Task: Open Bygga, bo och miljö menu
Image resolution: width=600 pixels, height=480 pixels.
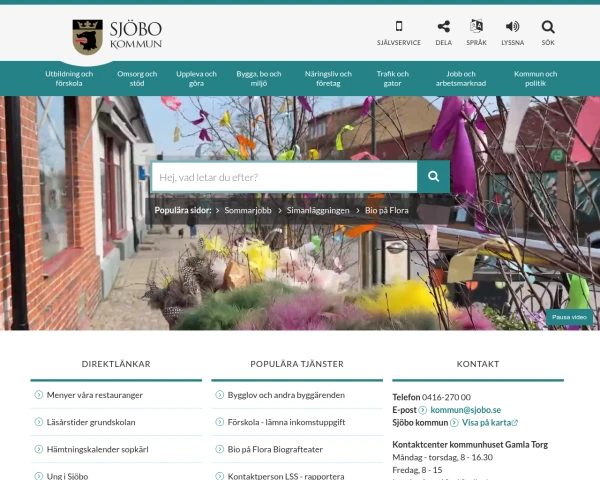Action: tap(259, 78)
